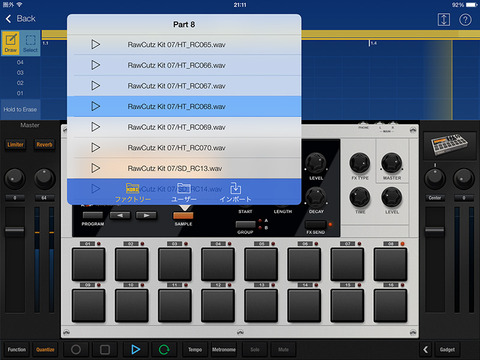Viewport: 480px width, 360px height.
Task: Enable the Metronome
Action: 224,349
